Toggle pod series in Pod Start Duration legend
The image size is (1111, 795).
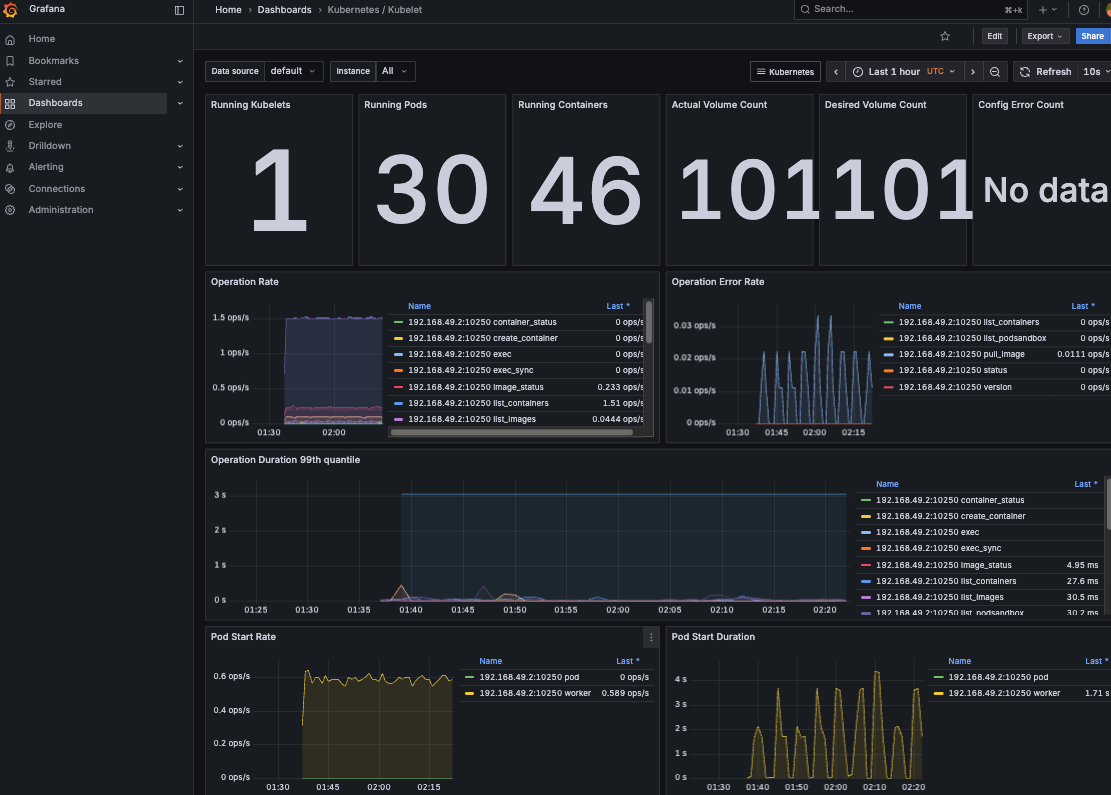(x=998, y=677)
